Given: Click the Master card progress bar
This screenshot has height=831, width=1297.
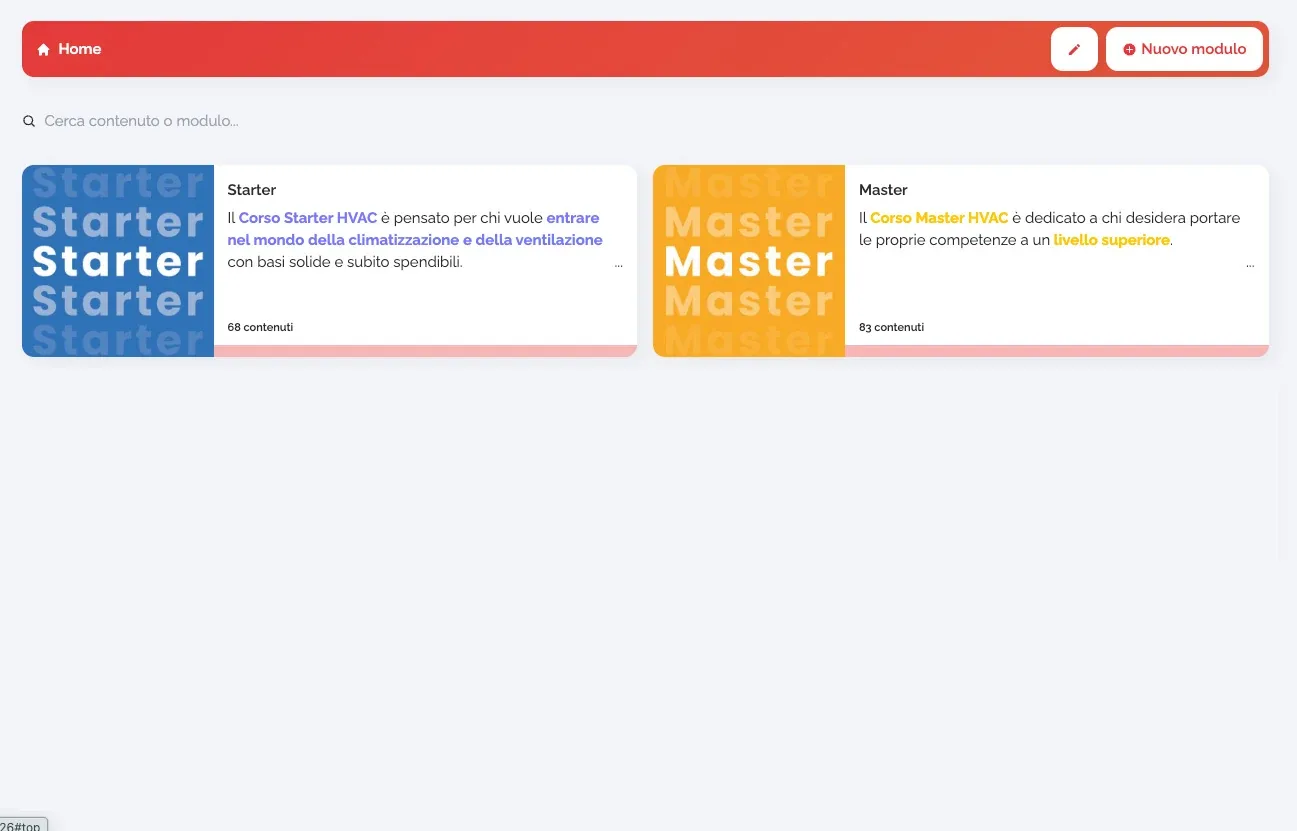Looking at the screenshot, I should [x=1057, y=351].
